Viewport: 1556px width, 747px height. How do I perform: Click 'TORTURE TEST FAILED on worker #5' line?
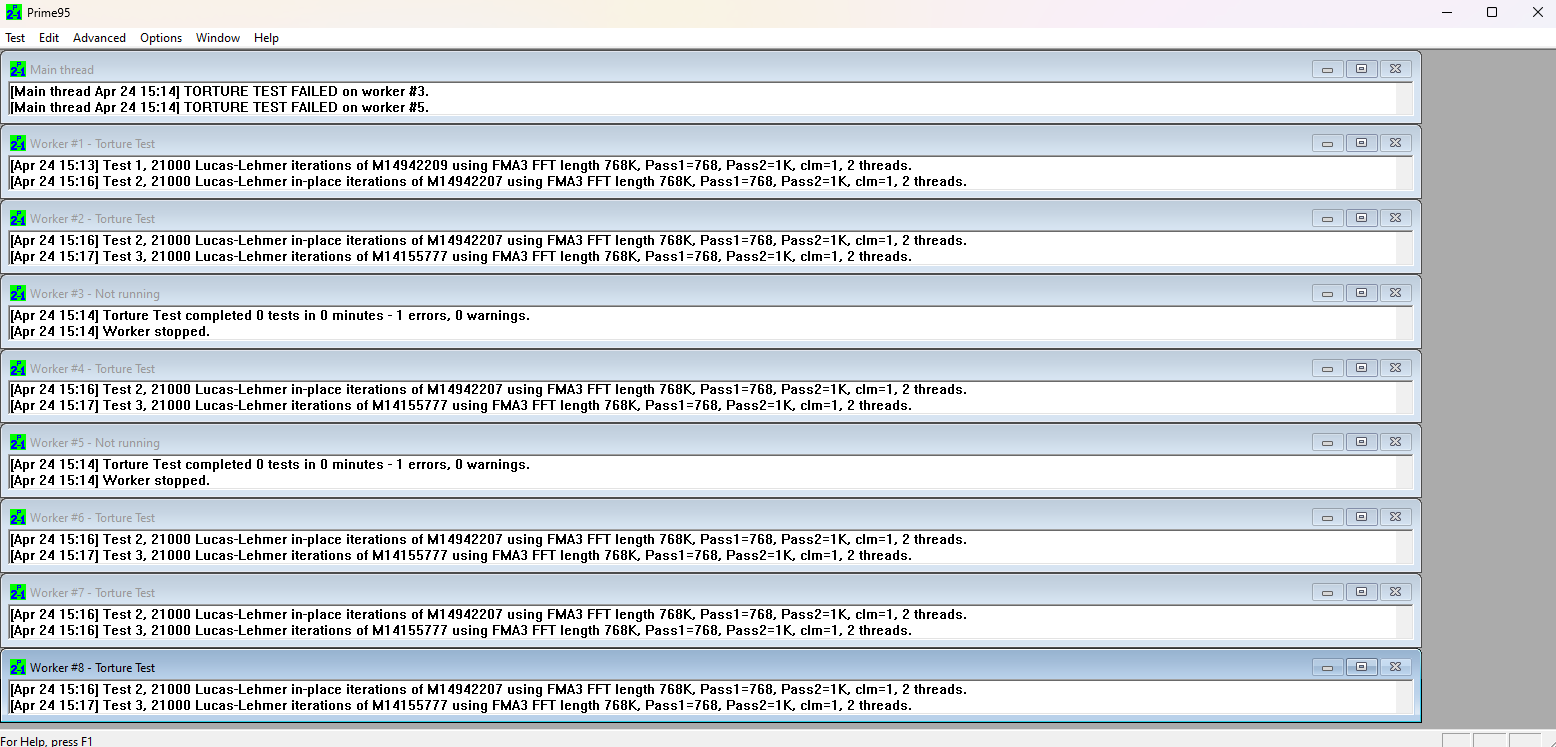220,107
